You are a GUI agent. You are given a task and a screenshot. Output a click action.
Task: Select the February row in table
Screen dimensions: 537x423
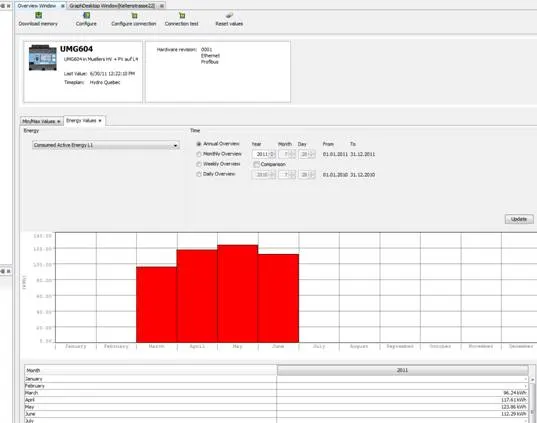tap(276, 386)
